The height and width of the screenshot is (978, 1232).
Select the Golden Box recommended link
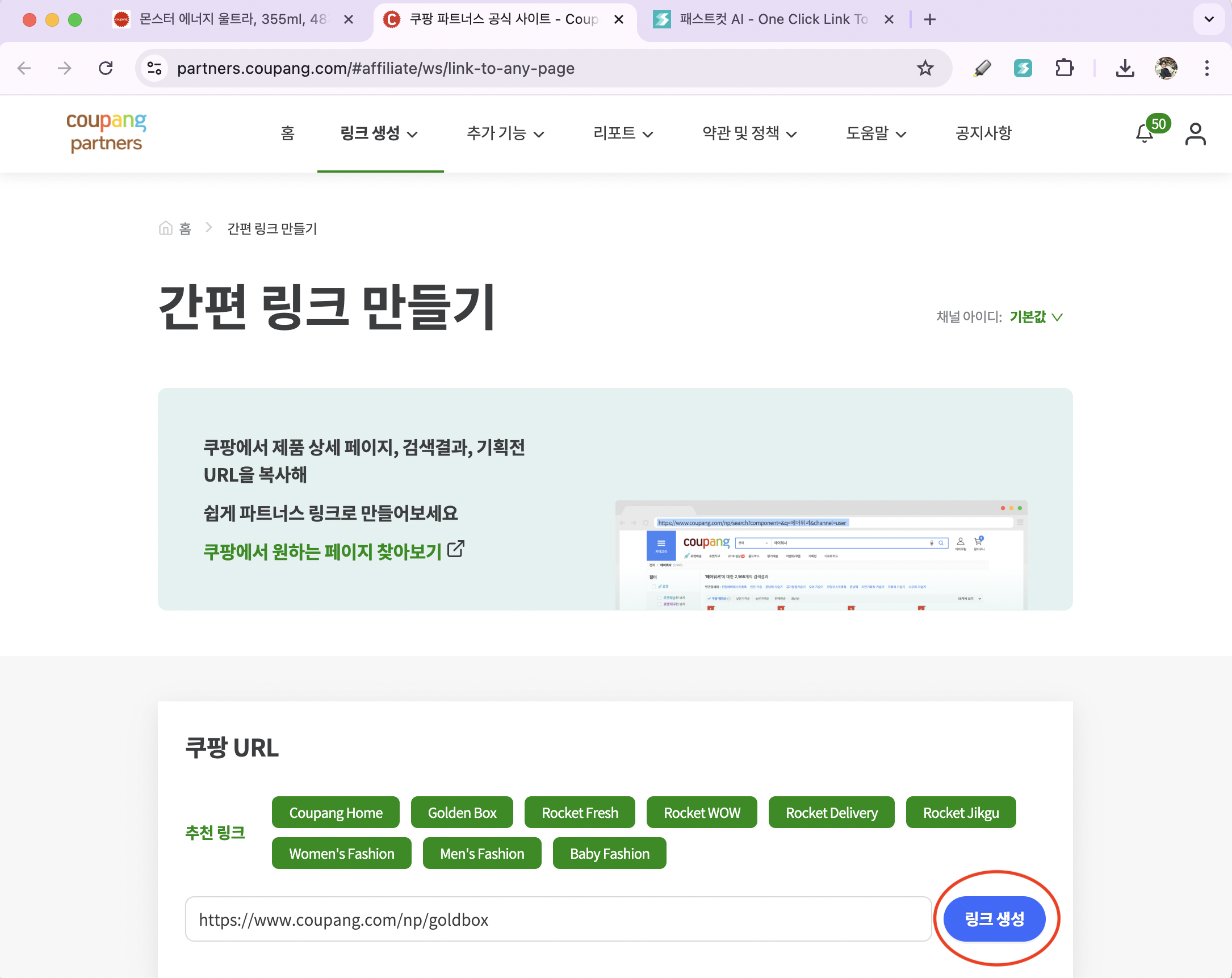click(462, 812)
